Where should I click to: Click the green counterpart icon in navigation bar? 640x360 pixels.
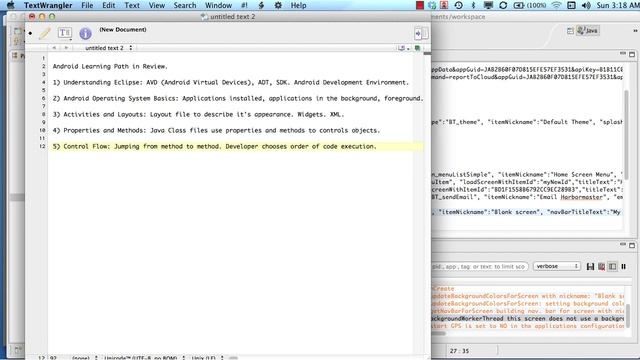point(418,48)
